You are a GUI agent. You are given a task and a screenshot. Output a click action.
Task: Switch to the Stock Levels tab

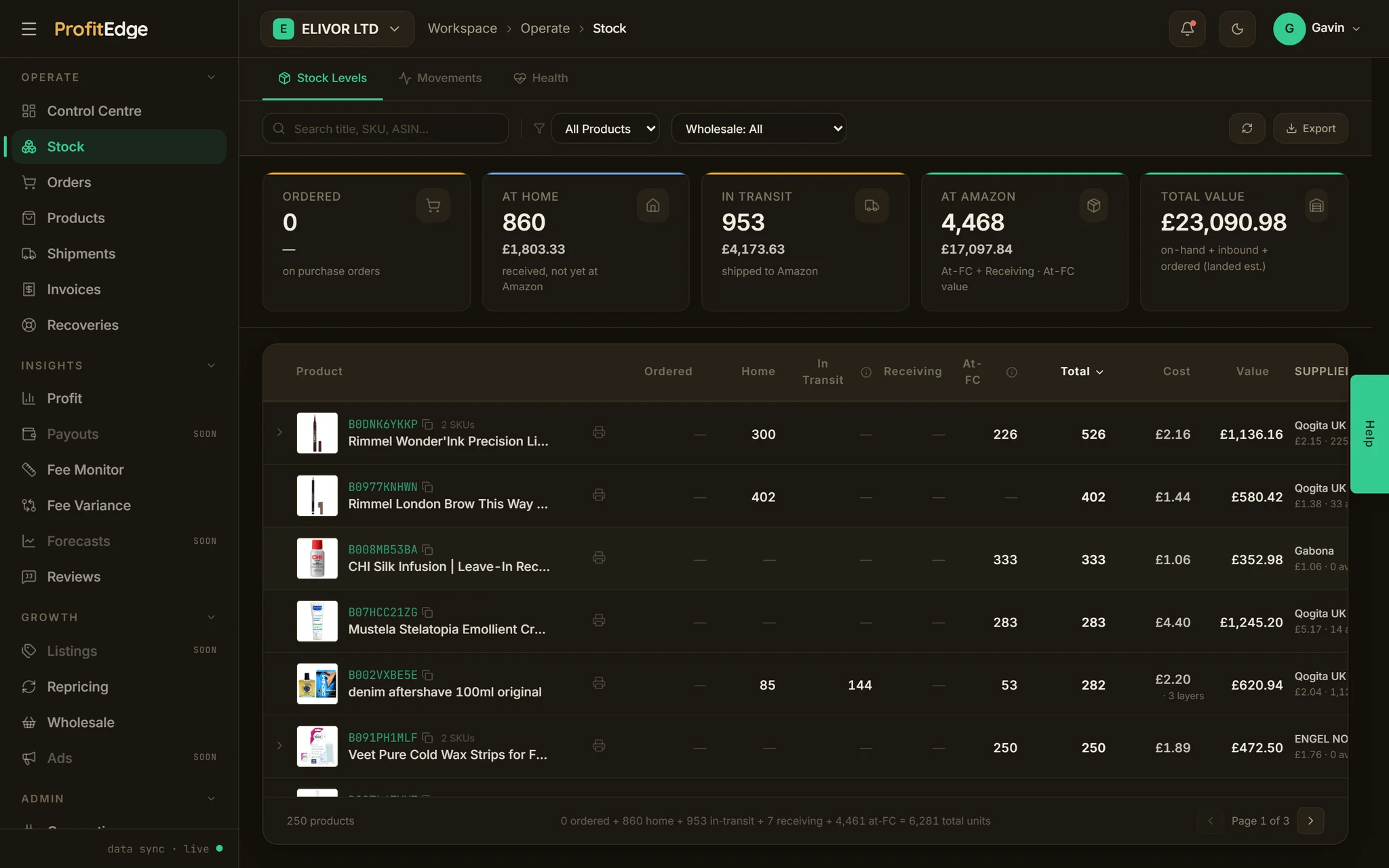pos(322,78)
